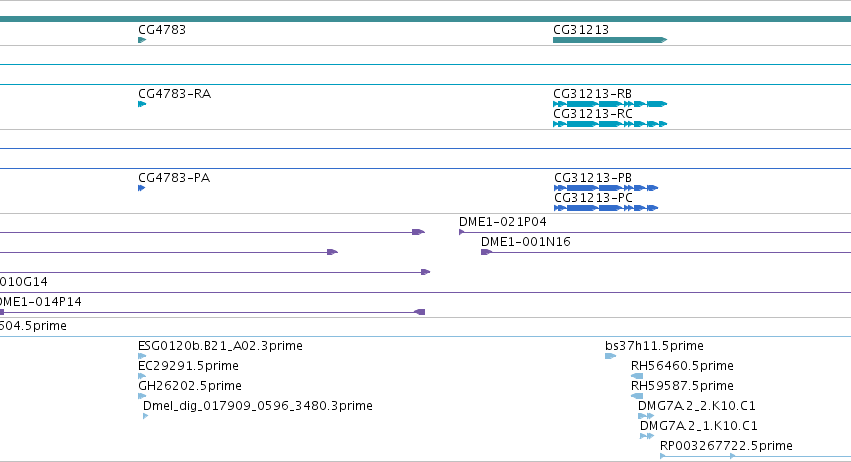Click the DME1-001N16 start block glyph
Viewport: 851px width, 462px height.
(486, 252)
